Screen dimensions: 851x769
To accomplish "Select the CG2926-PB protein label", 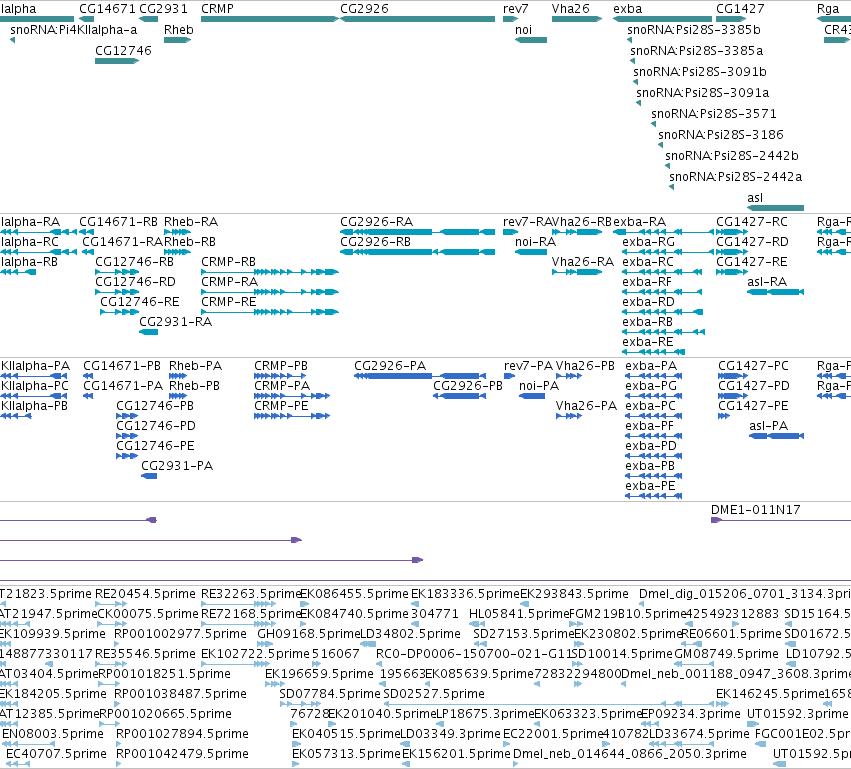I will point(468,386).
